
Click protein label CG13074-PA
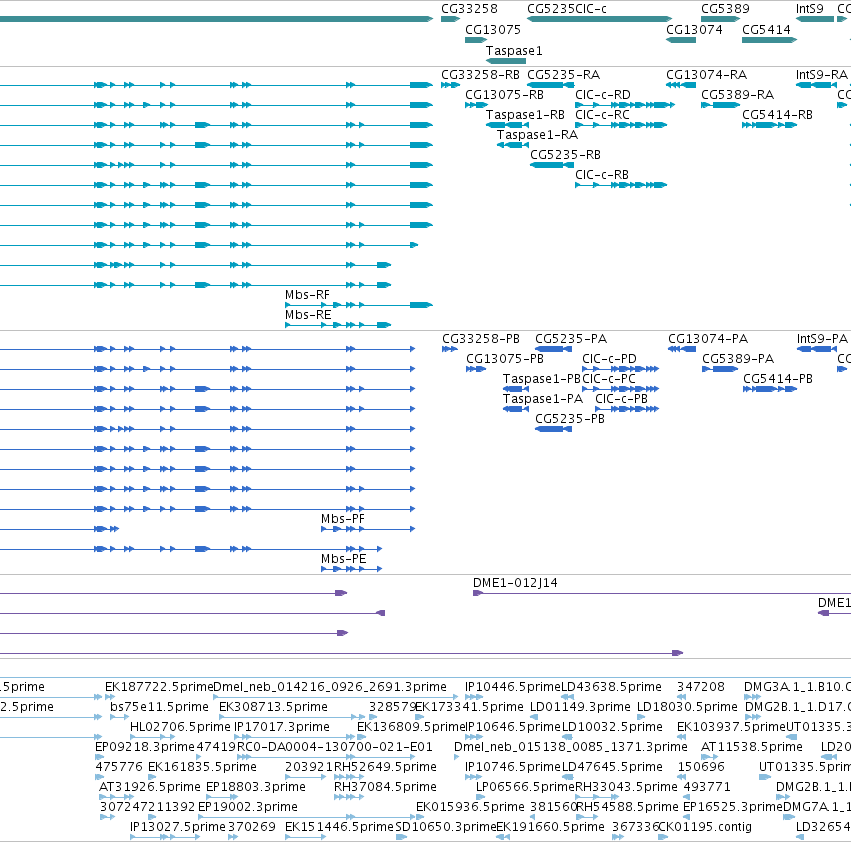(708, 339)
